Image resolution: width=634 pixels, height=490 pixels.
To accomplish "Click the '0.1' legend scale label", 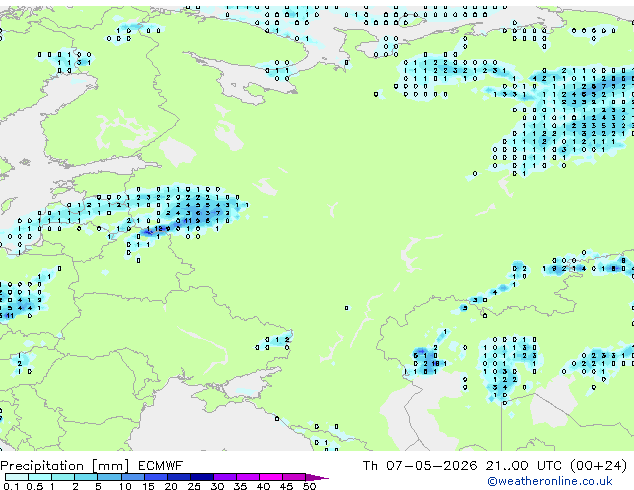I will tap(11, 486).
